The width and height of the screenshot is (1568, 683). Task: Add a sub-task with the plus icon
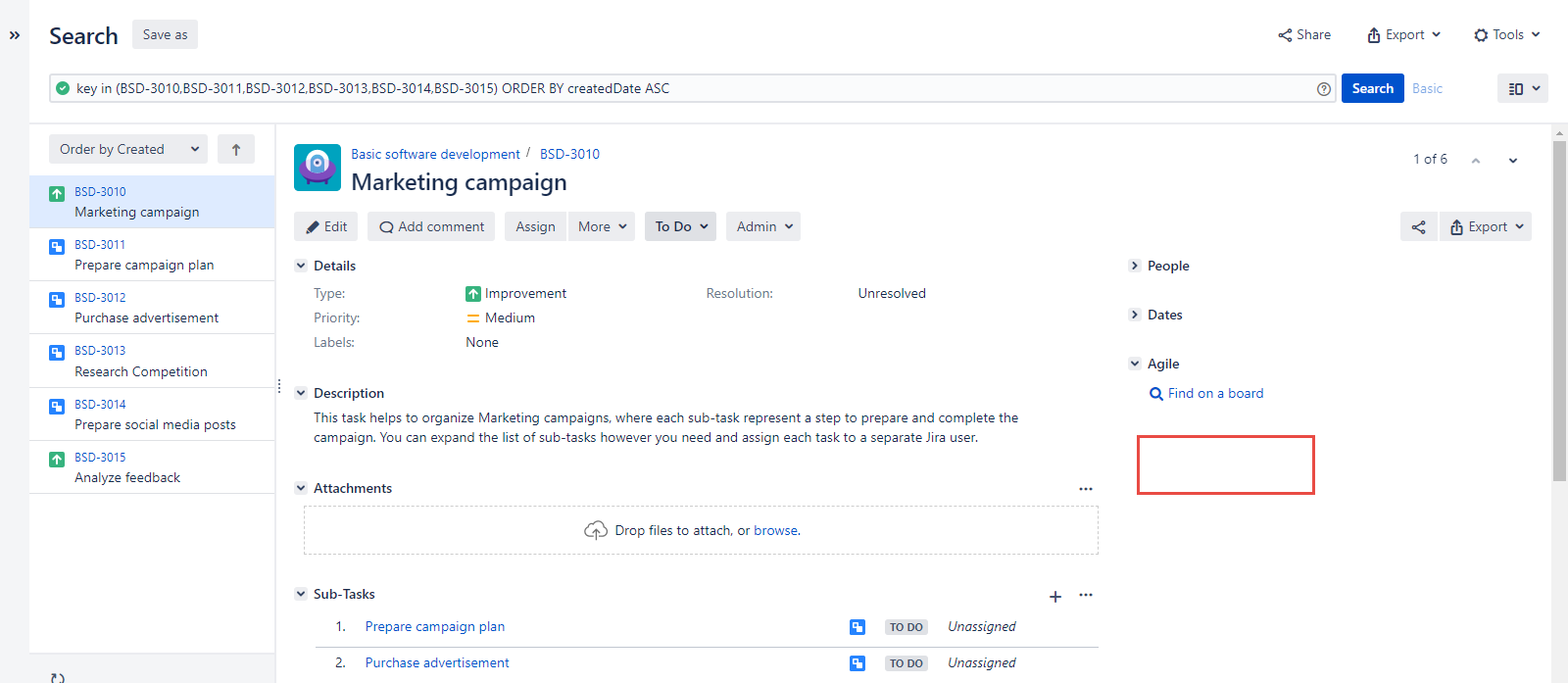tap(1055, 597)
